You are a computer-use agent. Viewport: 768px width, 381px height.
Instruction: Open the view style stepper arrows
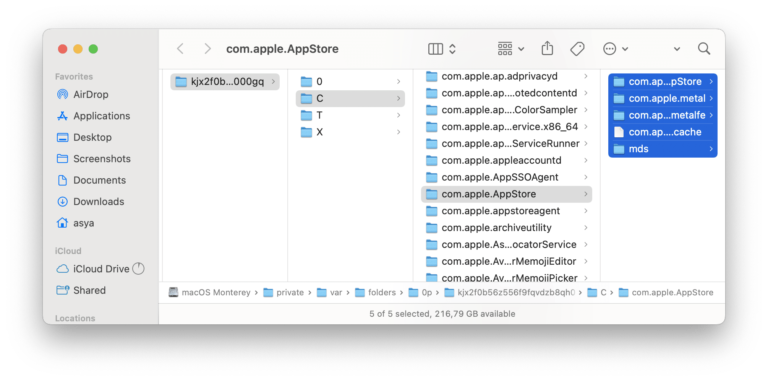pos(453,49)
